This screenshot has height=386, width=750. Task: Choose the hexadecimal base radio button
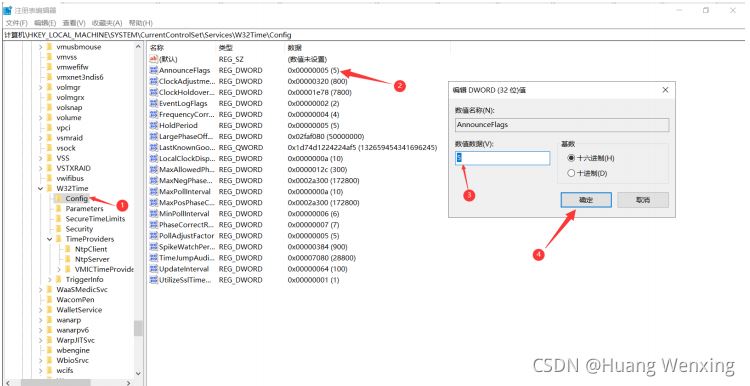click(x=571, y=158)
